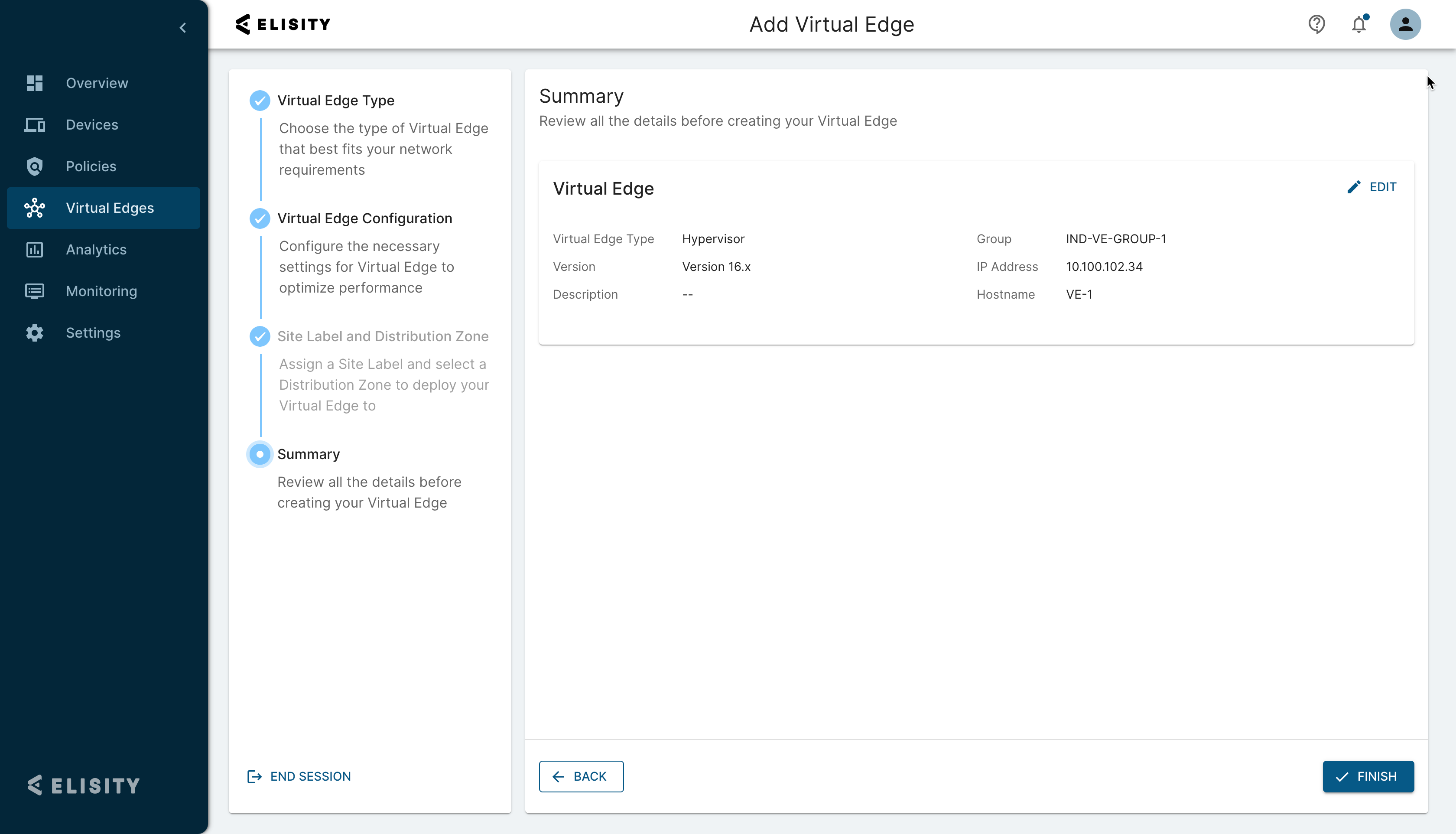Open Virtual Edges in the sidebar
The height and width of the screenshot is (834, 1456).
(109, 208)
